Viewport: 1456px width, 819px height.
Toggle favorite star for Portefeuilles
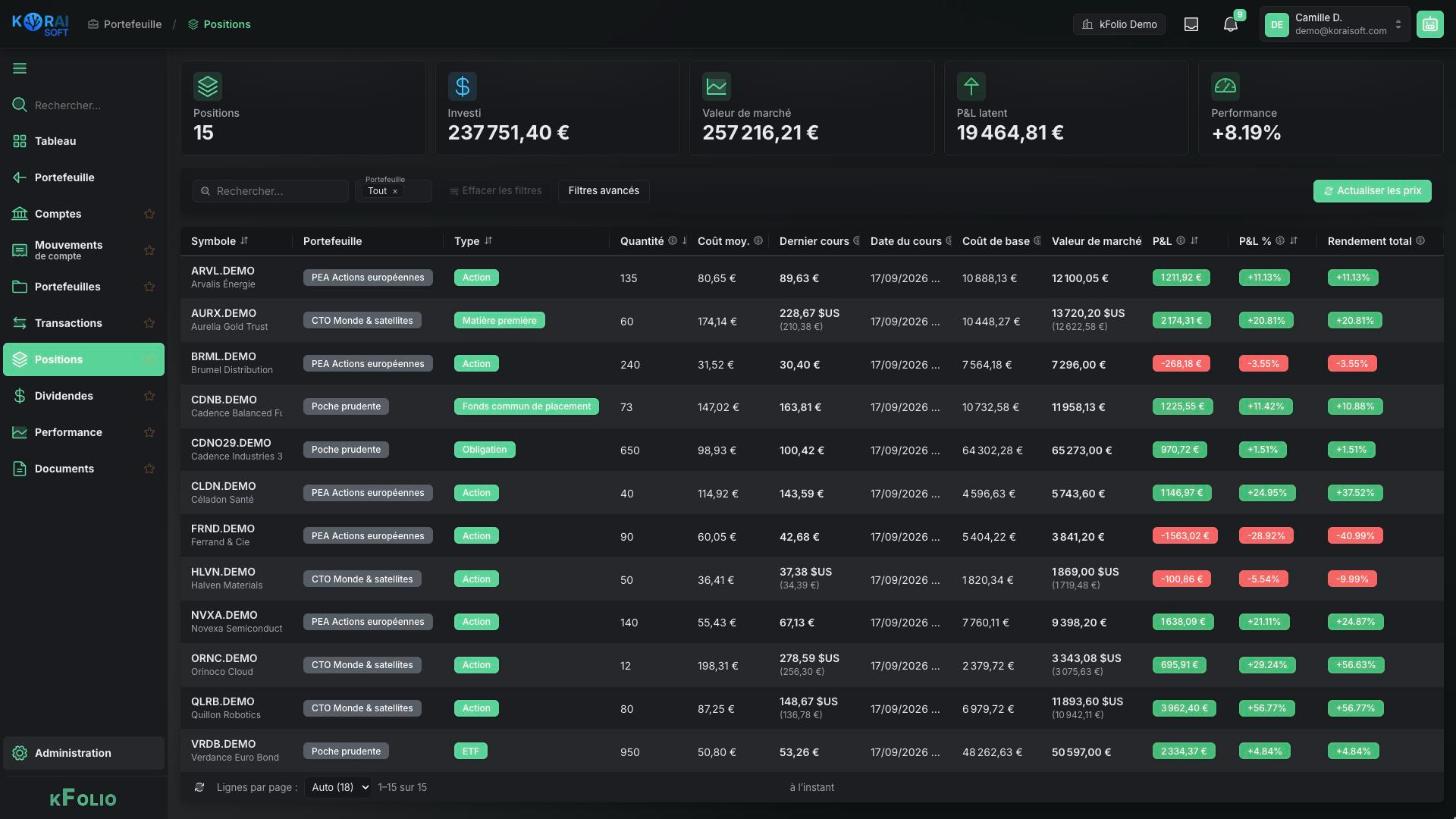149,287
